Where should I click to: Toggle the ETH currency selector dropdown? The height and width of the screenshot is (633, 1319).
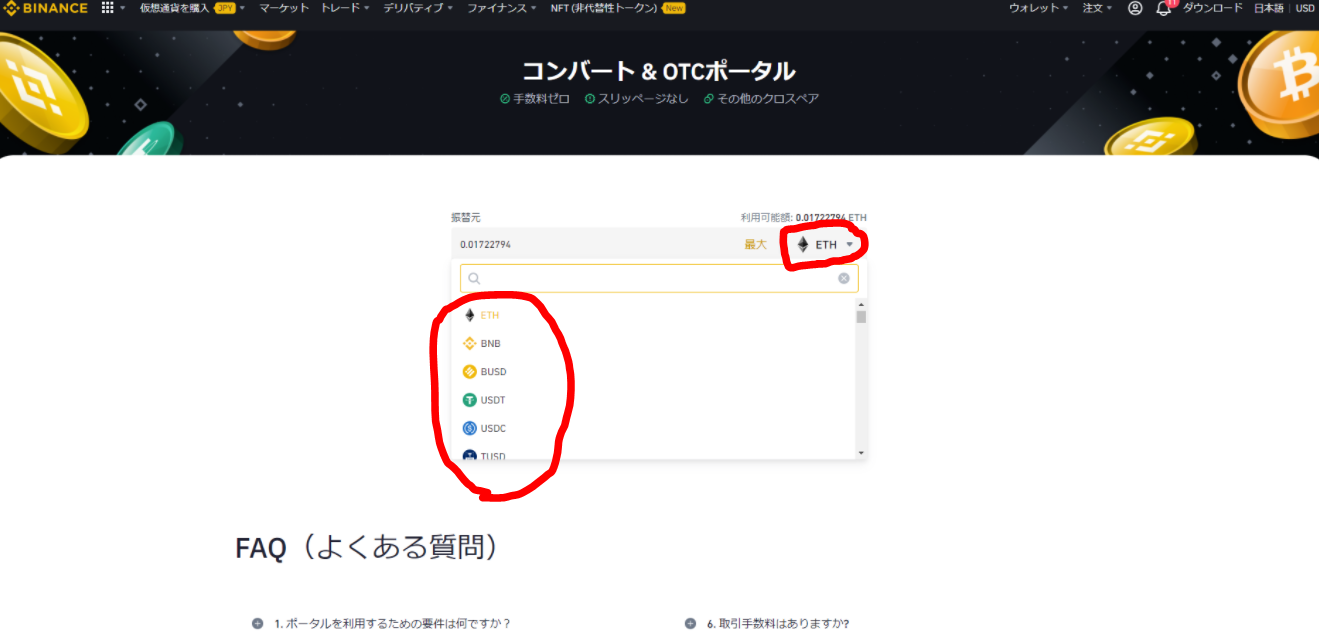[x=826, y=245]
